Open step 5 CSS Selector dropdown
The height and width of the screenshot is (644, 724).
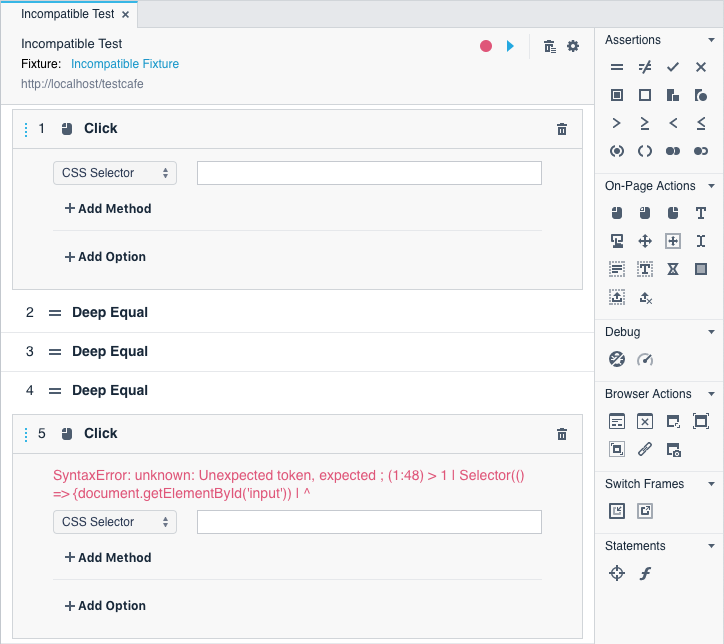[115, 522]
